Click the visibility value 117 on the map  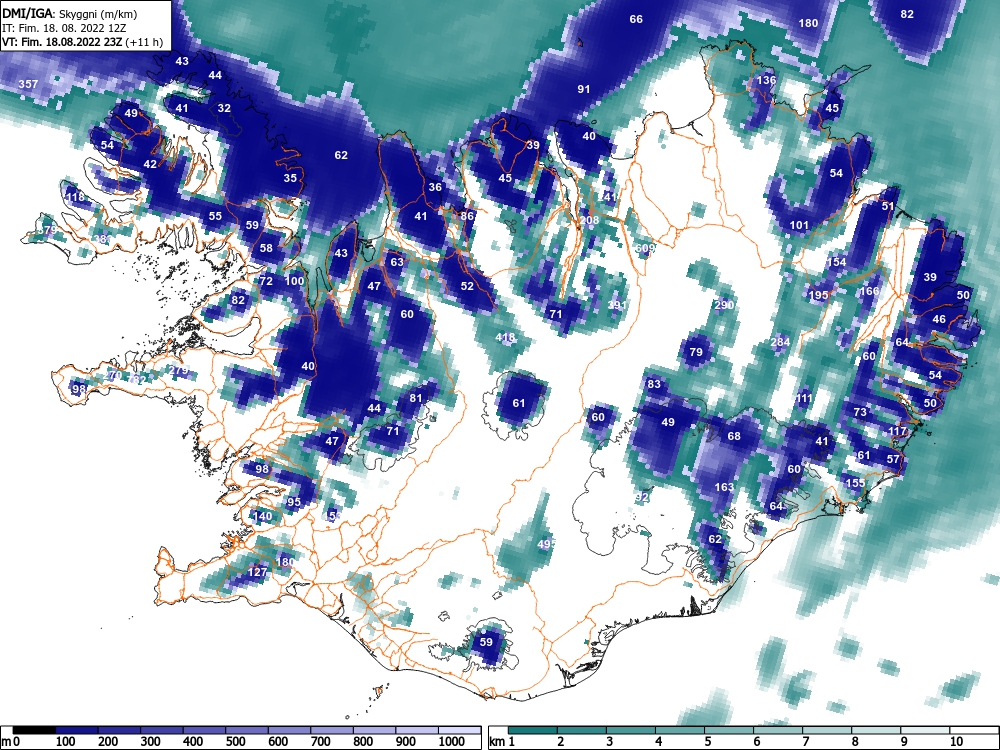coord(897,431)
